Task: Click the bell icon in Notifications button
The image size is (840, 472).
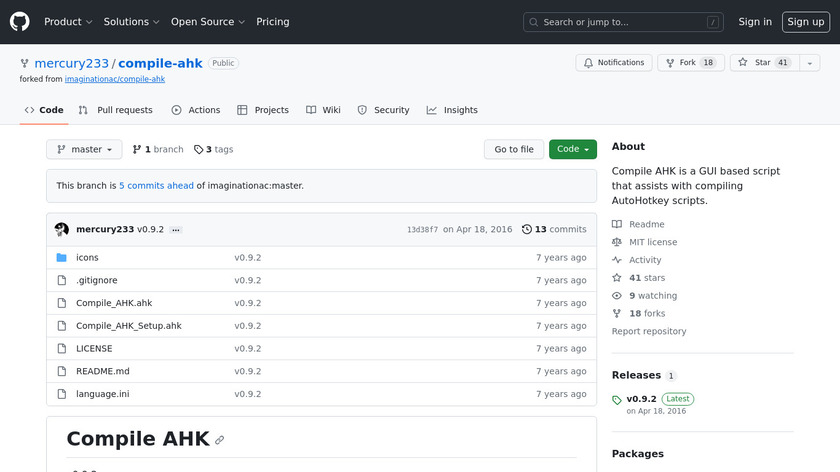Action: (588, 63)
